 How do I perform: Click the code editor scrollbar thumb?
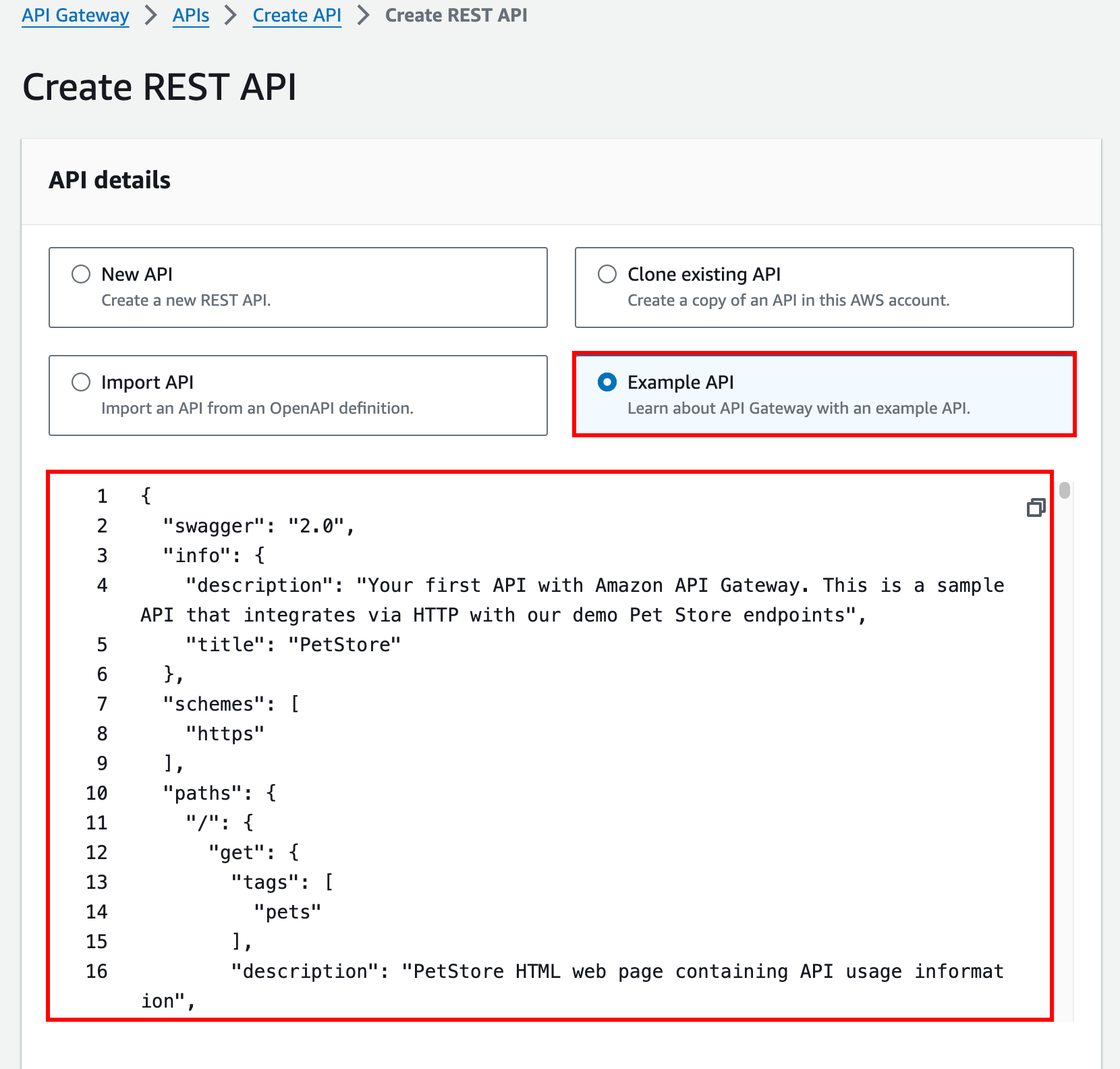click(1065, 490)
